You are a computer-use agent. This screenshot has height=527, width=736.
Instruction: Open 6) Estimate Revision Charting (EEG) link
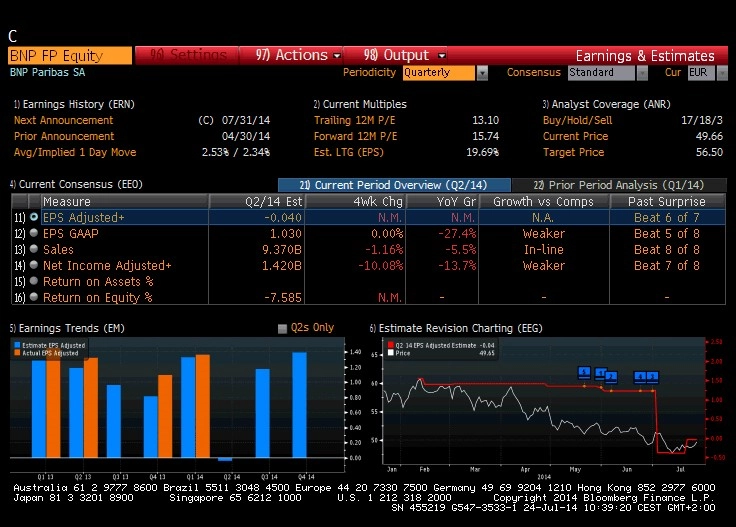click(456, 328)
